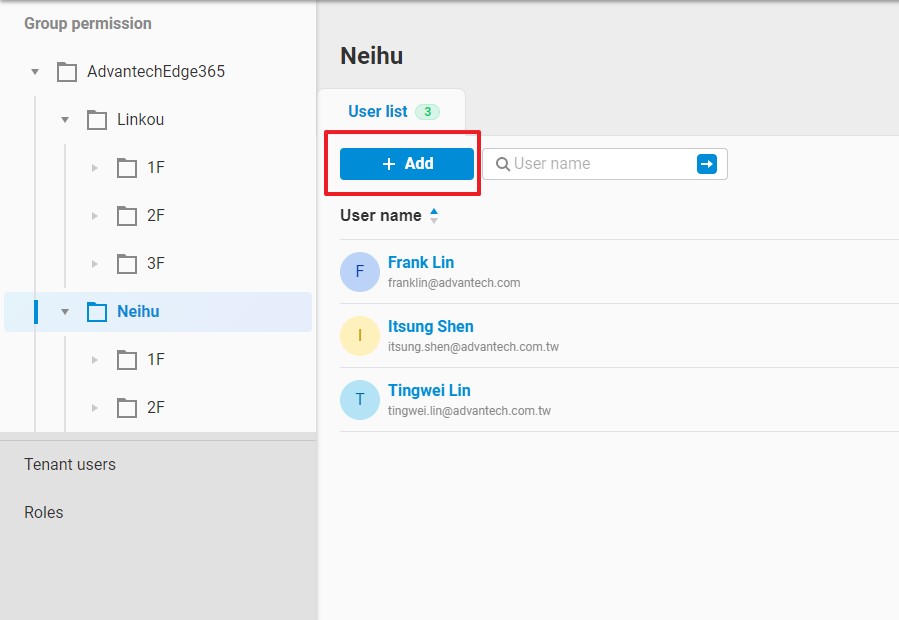Viewport: 899px width, 620px height.
Task: Click Frank Lin's avatar circle
Action: (359, 271)
